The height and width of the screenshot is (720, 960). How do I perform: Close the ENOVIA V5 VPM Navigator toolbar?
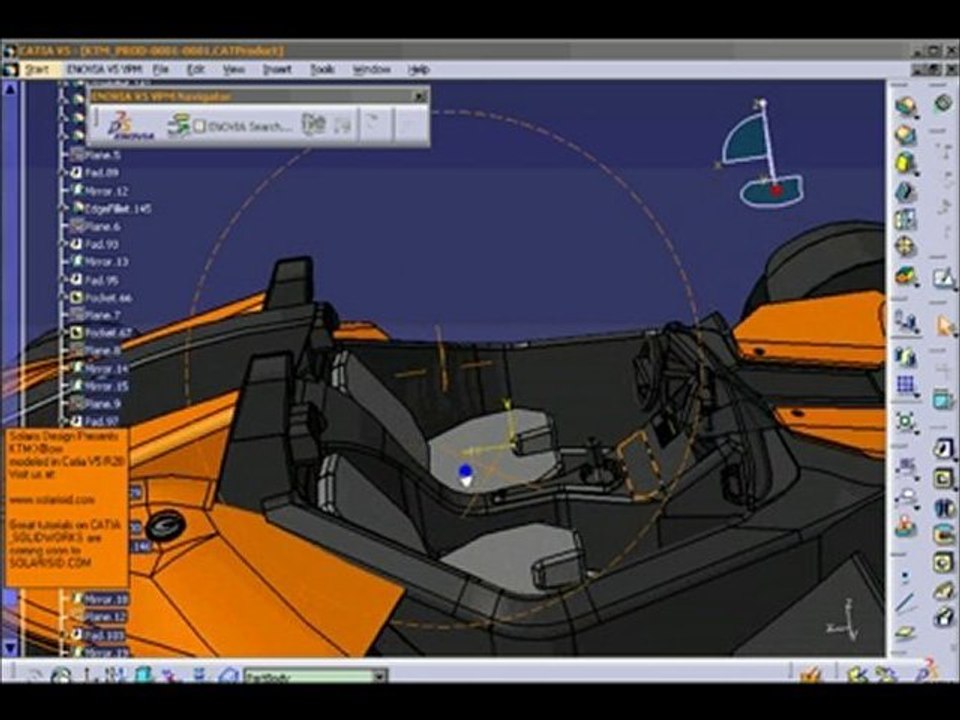420,96
